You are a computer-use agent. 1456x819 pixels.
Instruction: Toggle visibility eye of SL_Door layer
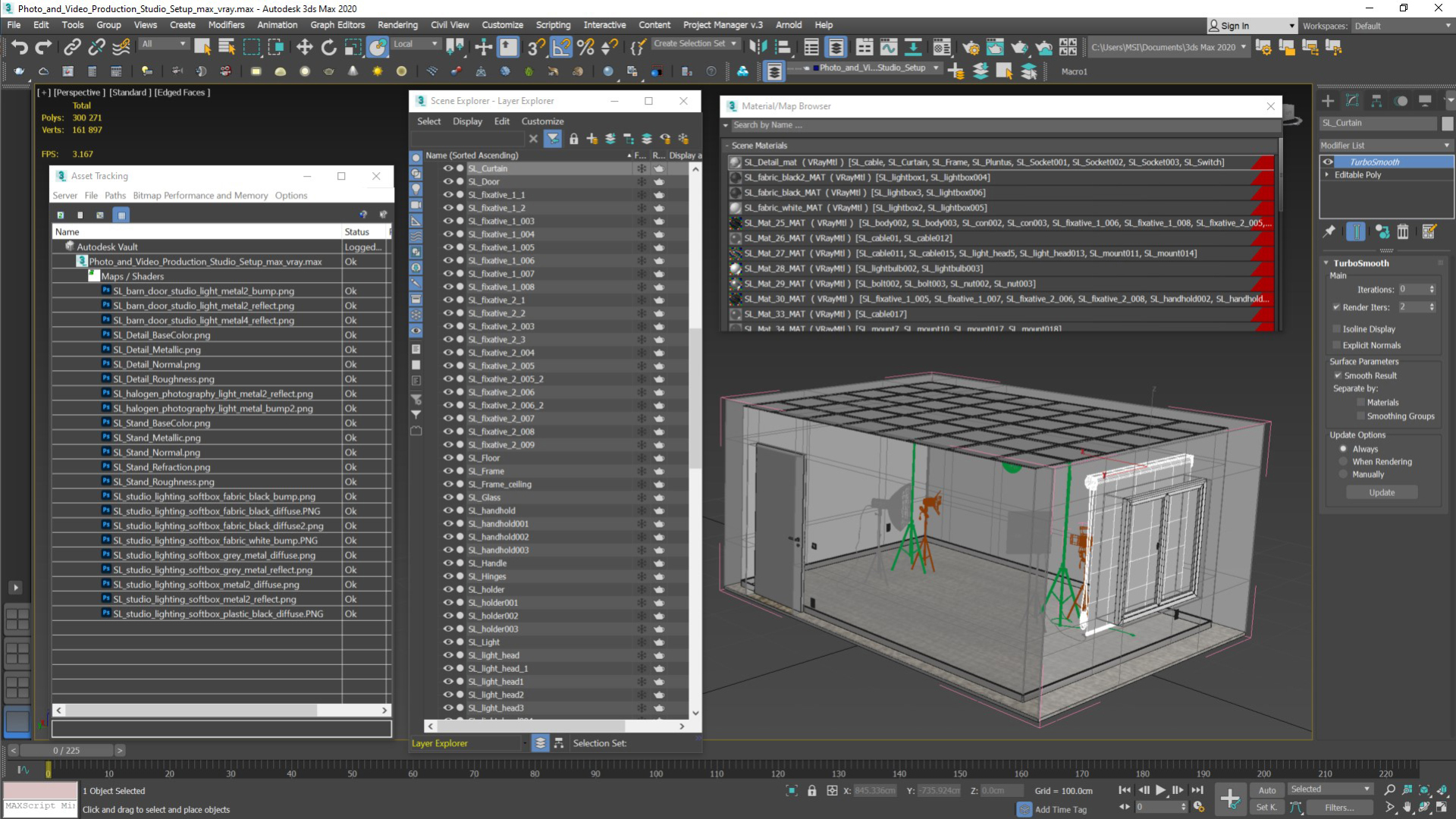point(448,182)
